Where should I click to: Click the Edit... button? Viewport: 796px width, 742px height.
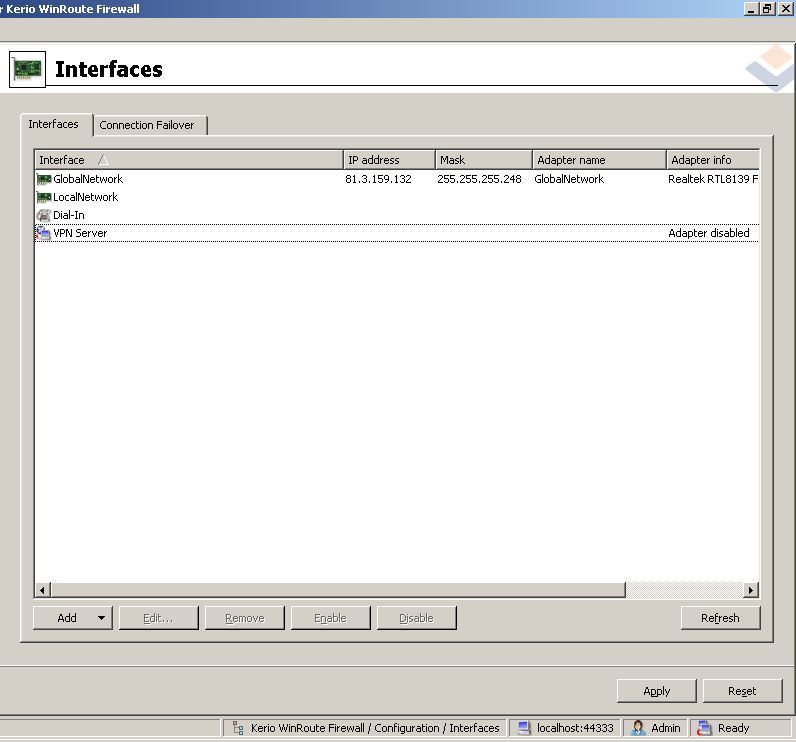coord(158,618)
